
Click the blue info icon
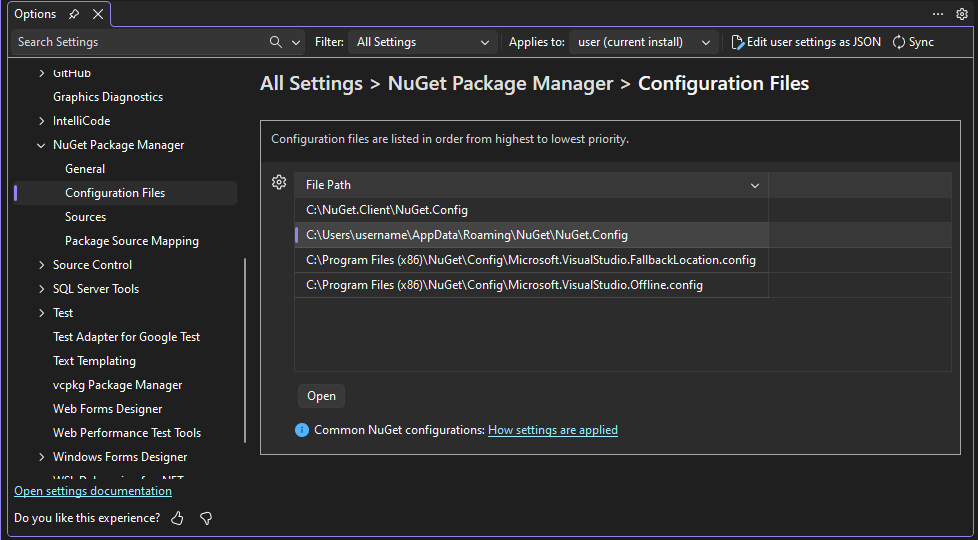coord(302,430)
